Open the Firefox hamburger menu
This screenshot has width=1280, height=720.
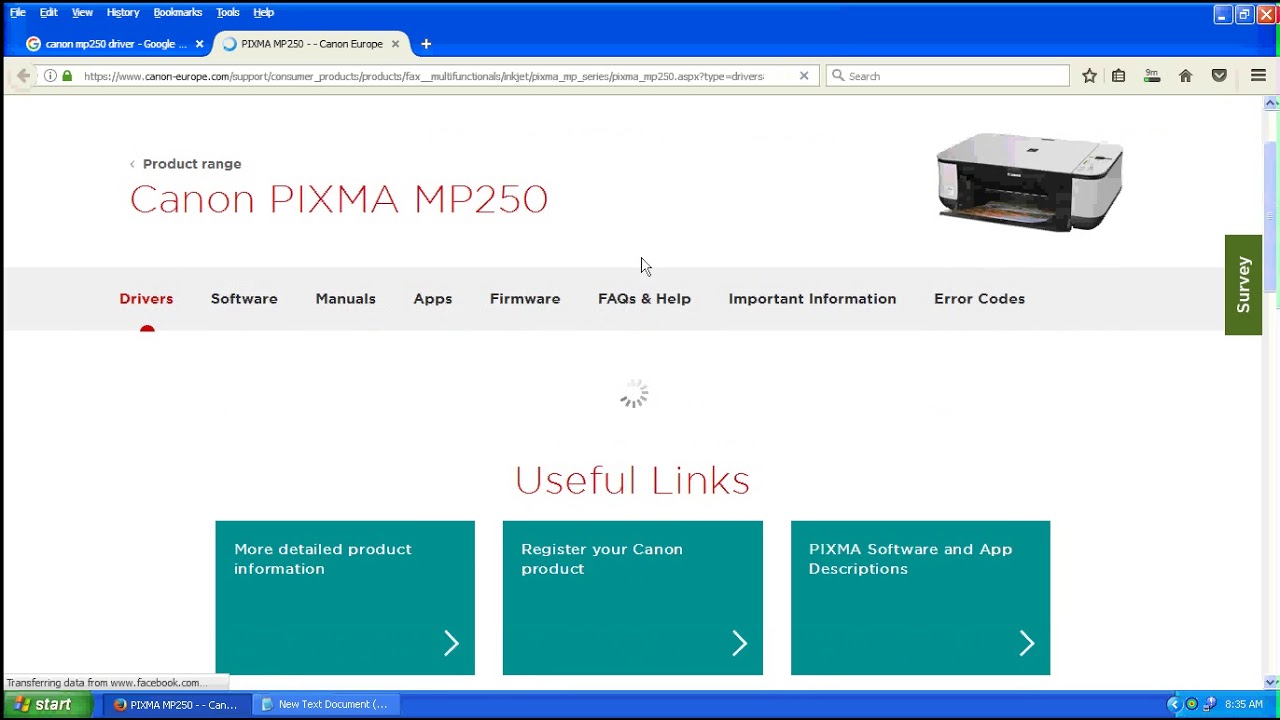coord(1259,76)
